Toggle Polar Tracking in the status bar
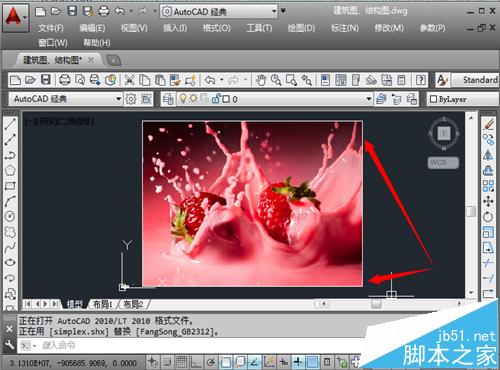 click(x=211, y=362)
